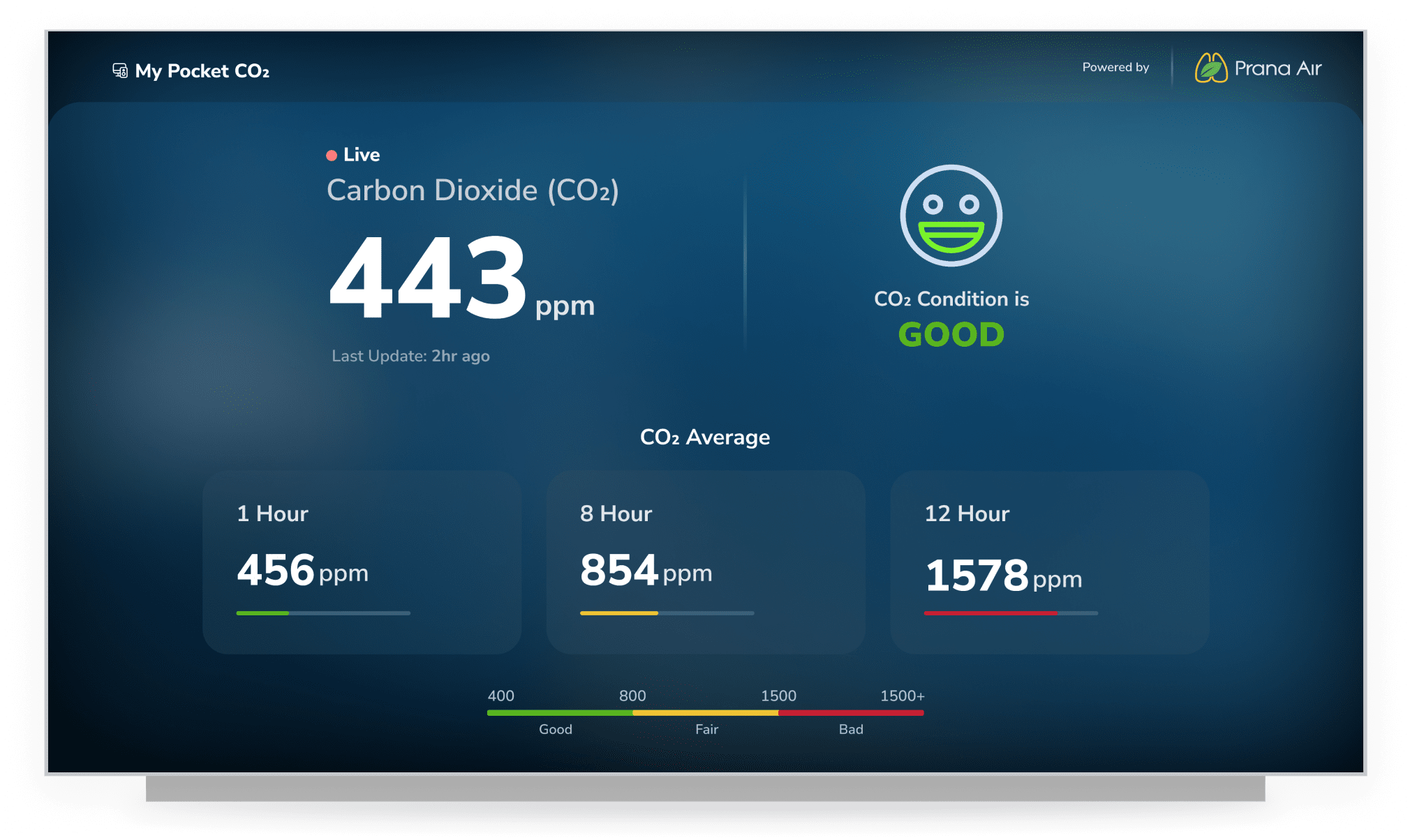The height and width of the screenshot is (840, 1410).
Task: Open the CO₂ Average section header
Action: click(705, 437)
